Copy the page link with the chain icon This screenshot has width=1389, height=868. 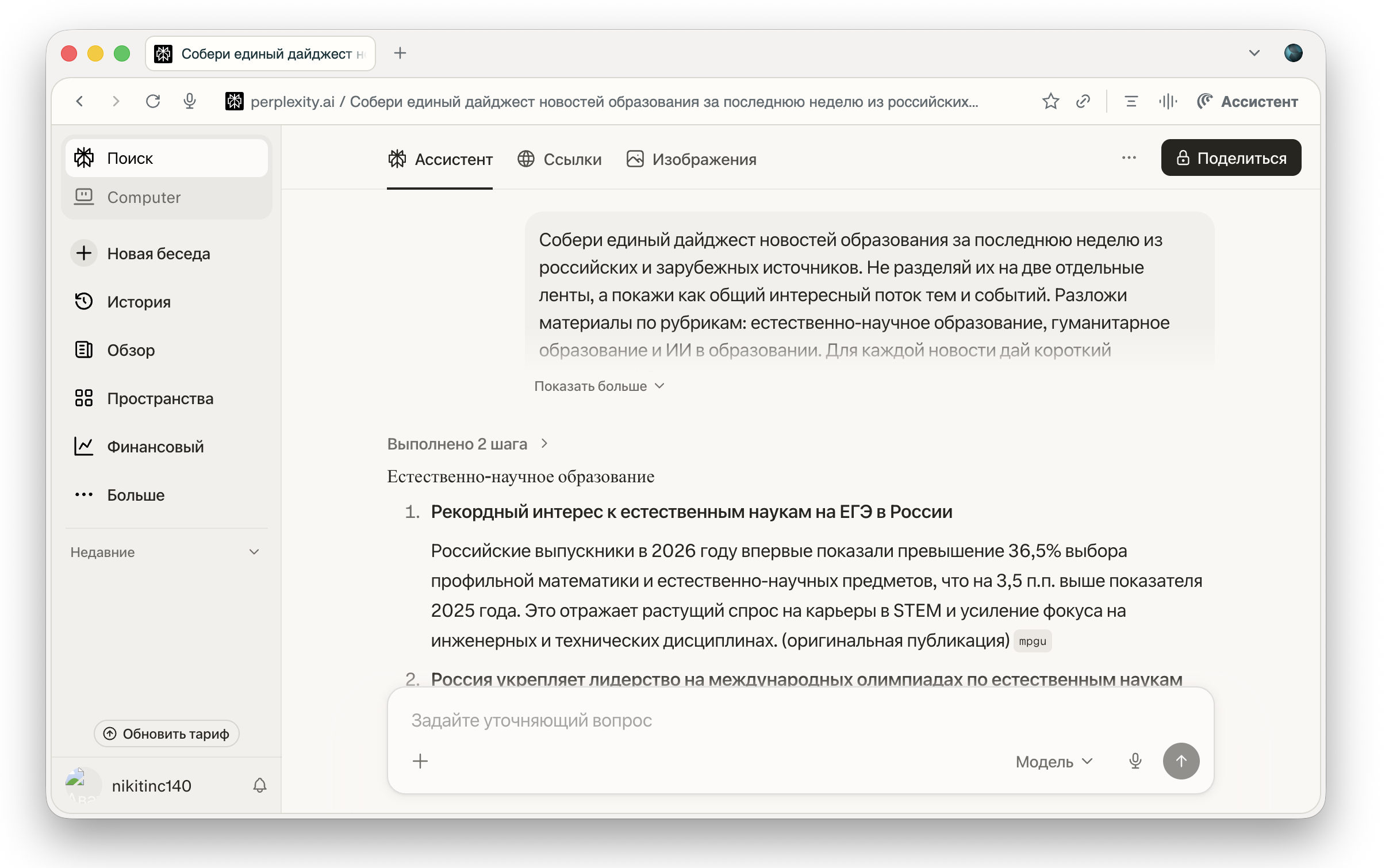coord(1083,101)
